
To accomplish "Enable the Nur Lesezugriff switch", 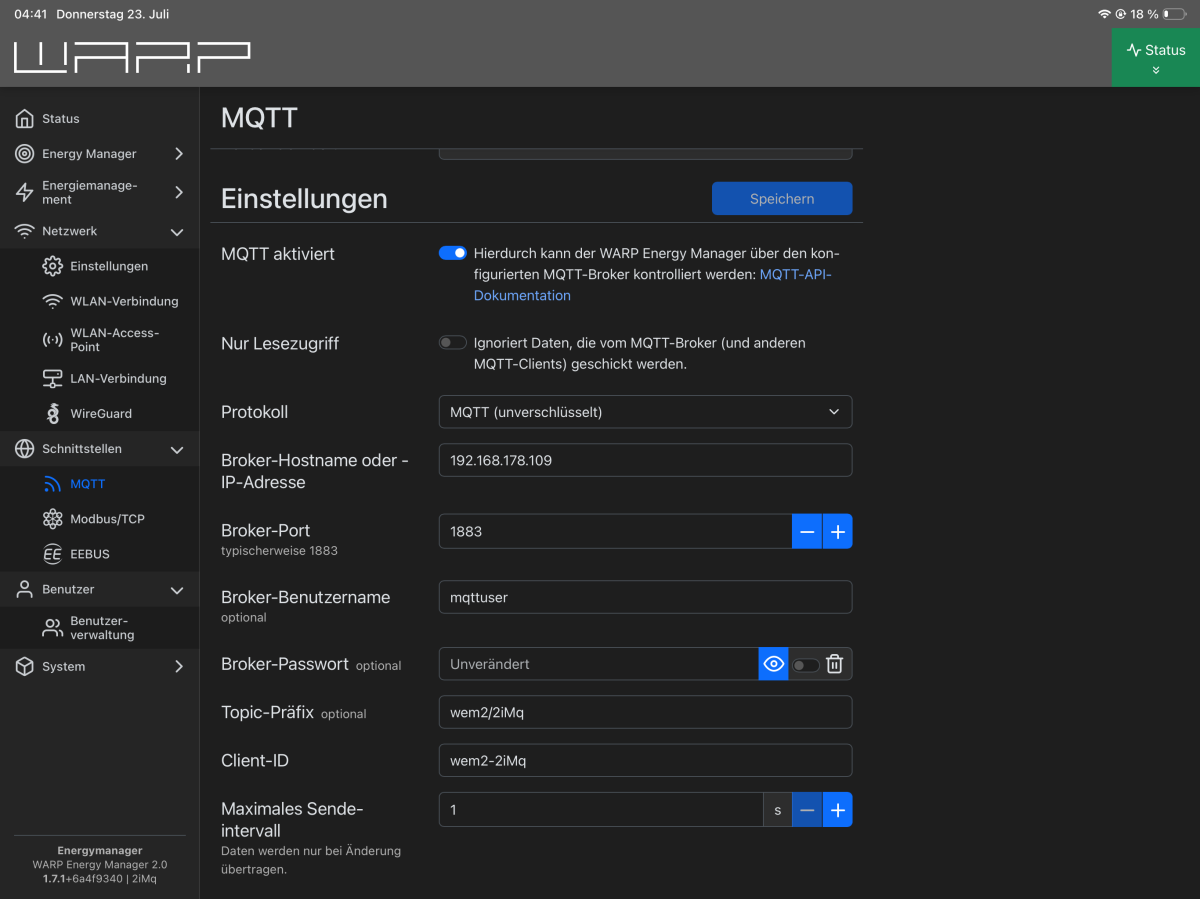I will pyautogui.click(x=453, y=342).
